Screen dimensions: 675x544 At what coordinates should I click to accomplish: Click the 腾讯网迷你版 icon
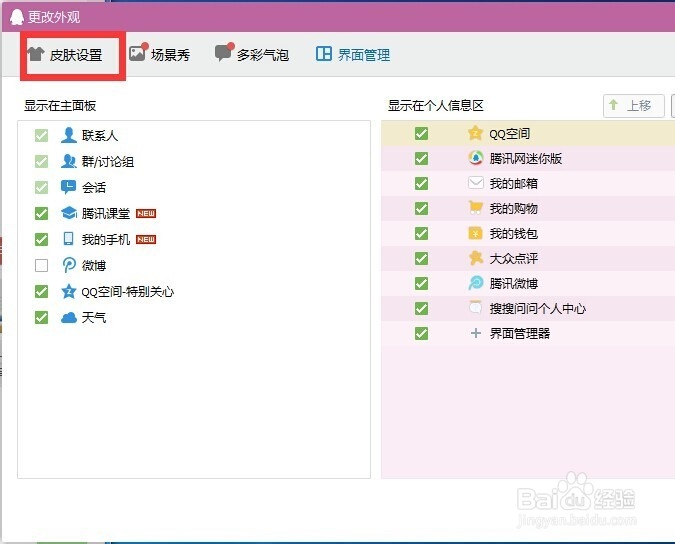pos(476,158)
